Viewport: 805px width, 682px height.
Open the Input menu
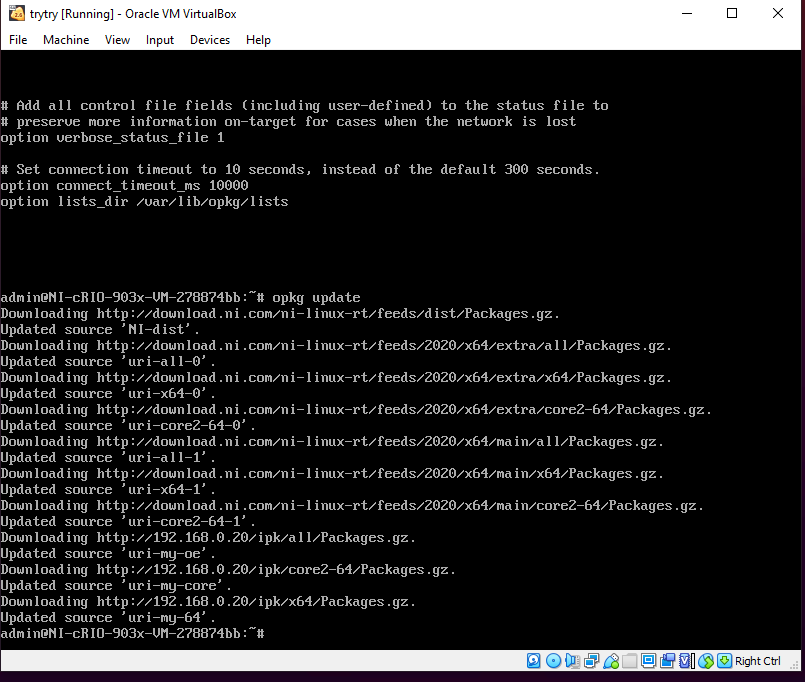pos(160,40)
